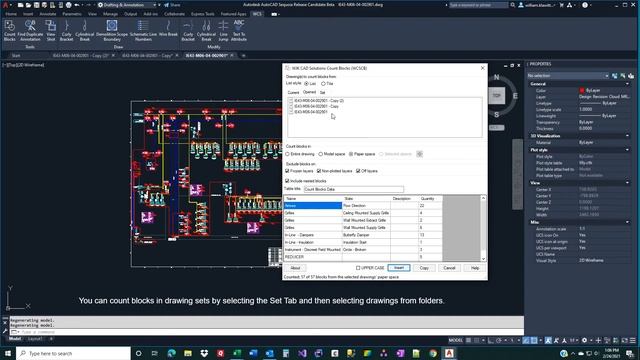Click the TOP face of the ViewCube
This screenshot has height=360, width=640.
tap(496, 96)
